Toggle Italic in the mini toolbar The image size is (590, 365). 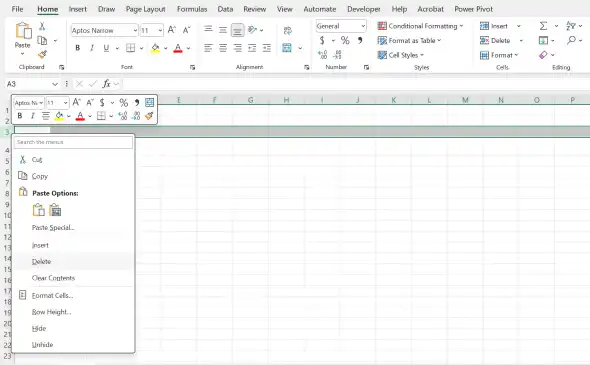click(33, 116)
